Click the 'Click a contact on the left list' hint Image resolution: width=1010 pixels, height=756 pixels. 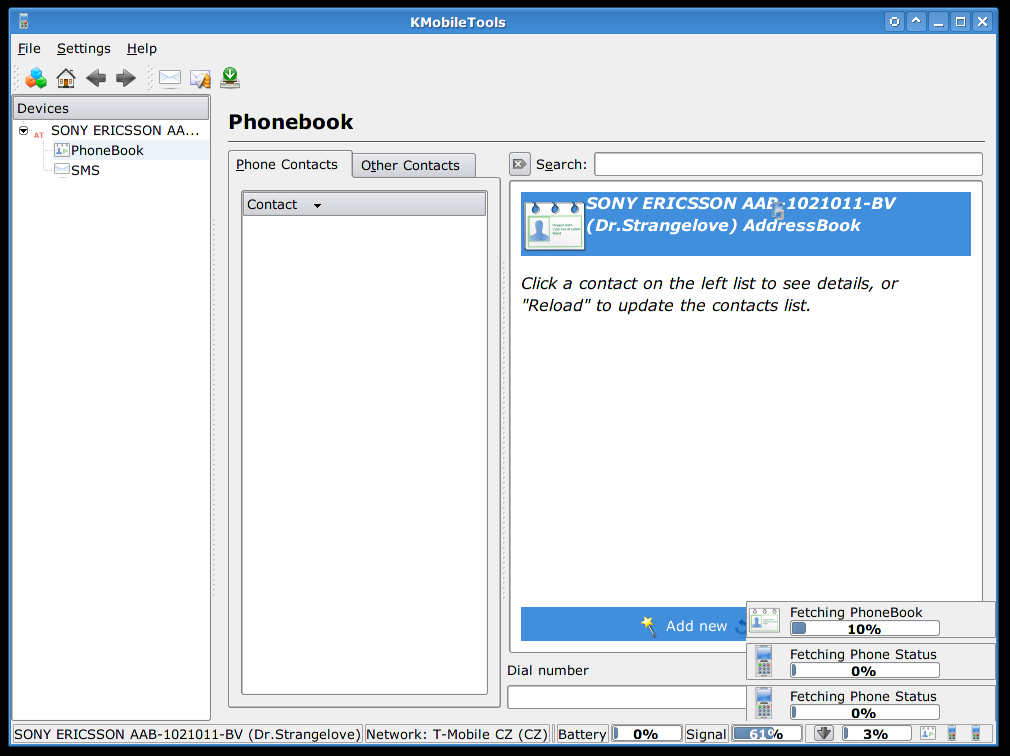709,294
